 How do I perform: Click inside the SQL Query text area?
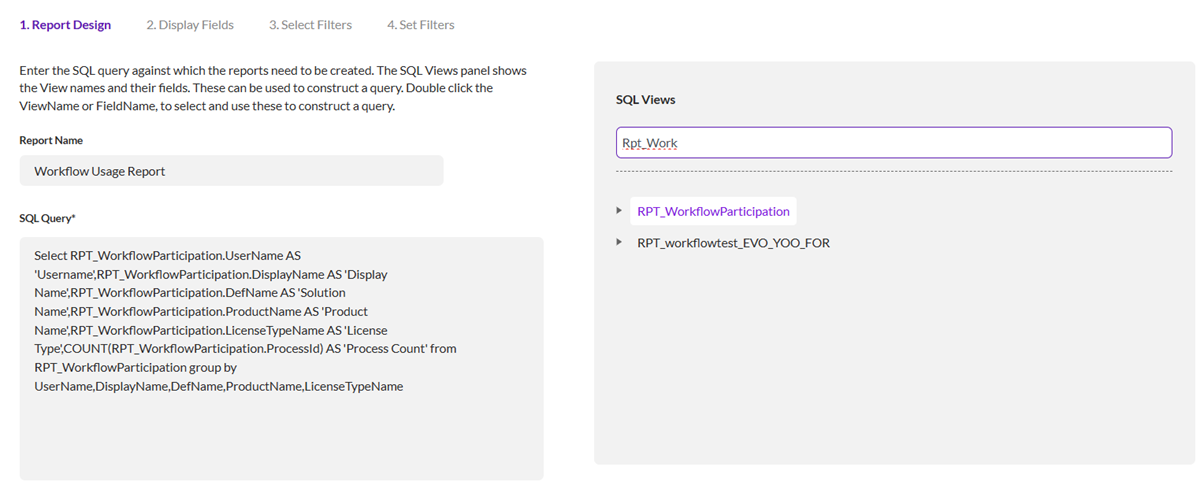pyautogui.click(x=281, y=430)
